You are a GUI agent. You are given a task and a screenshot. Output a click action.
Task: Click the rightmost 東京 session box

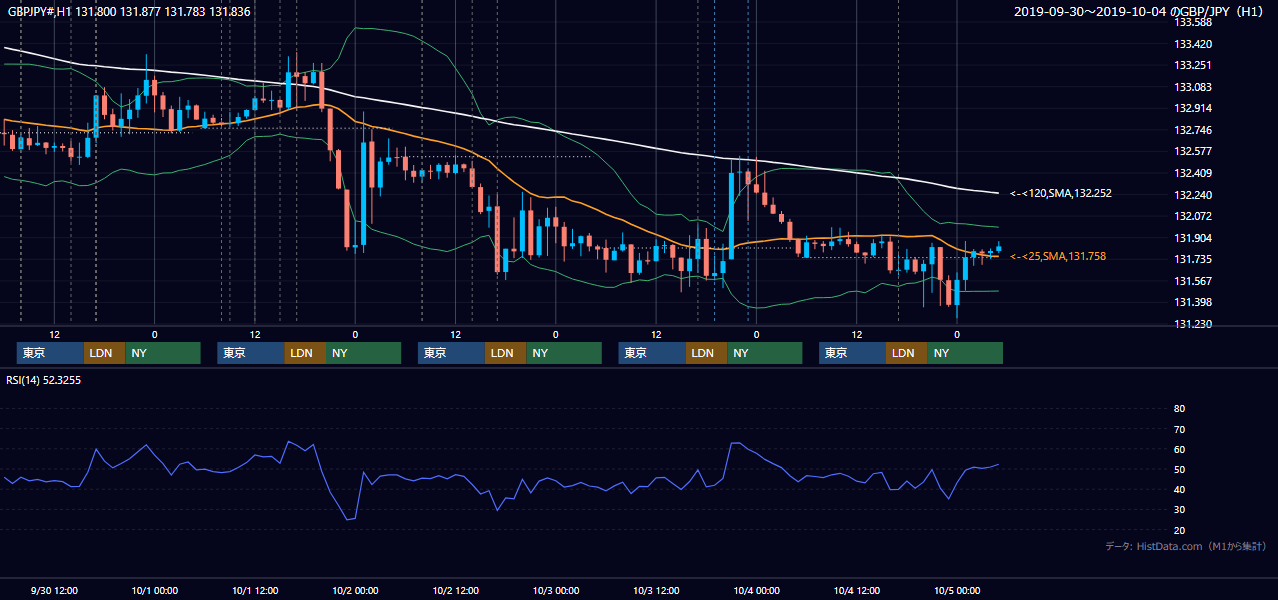(x=853, y=353)
